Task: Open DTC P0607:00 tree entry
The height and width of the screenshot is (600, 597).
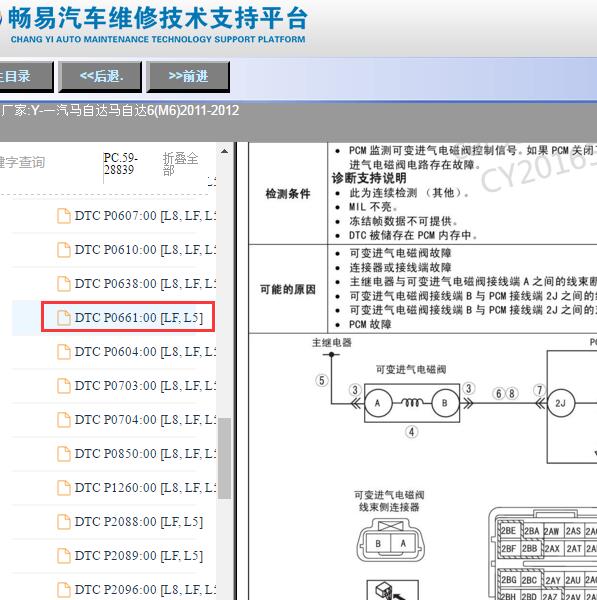Action: click(x=145, y=216)
